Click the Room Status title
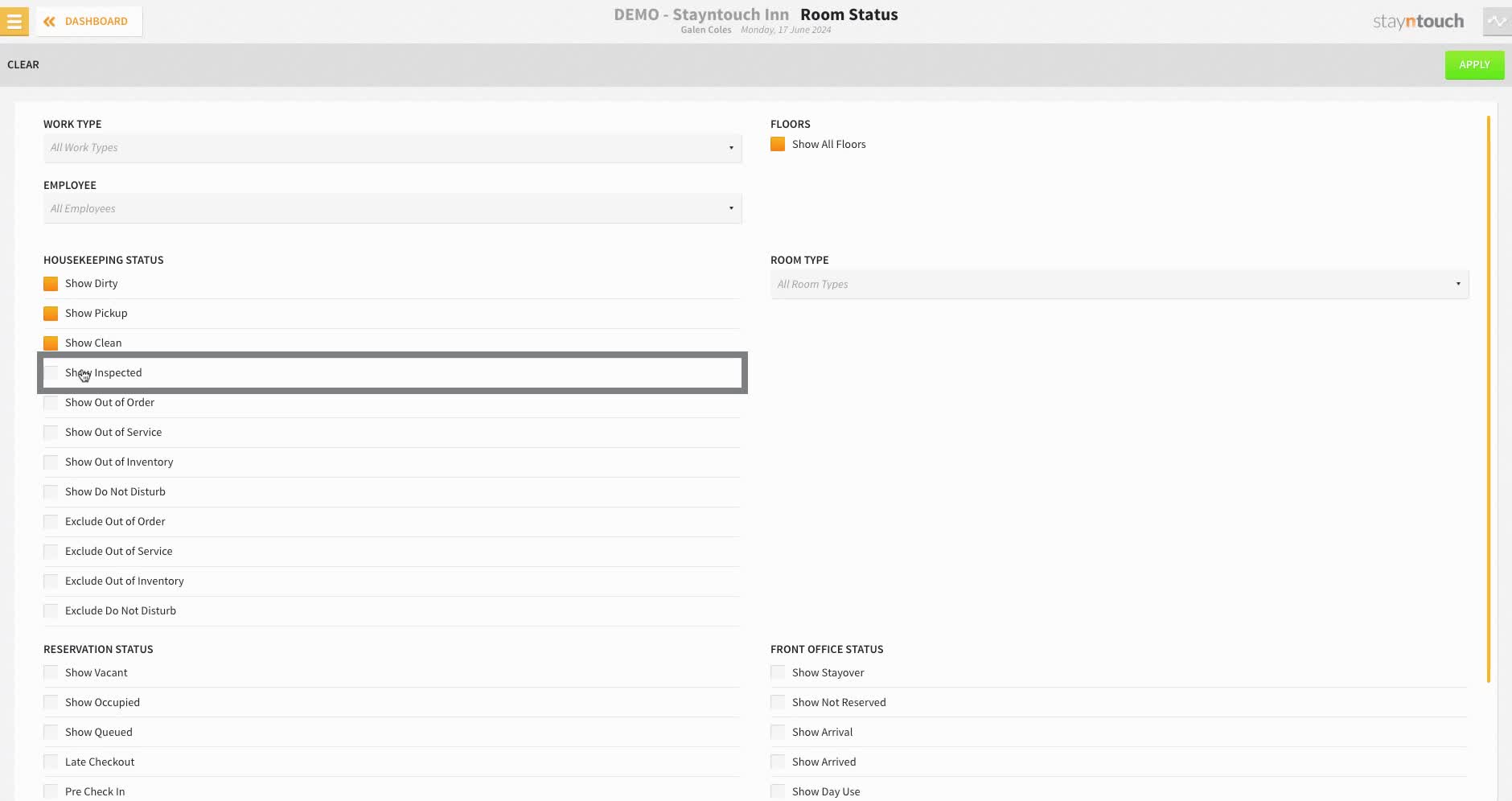The width and height of the screenshot is (1512, 801). pyautogui.click(x=849, y=14)
